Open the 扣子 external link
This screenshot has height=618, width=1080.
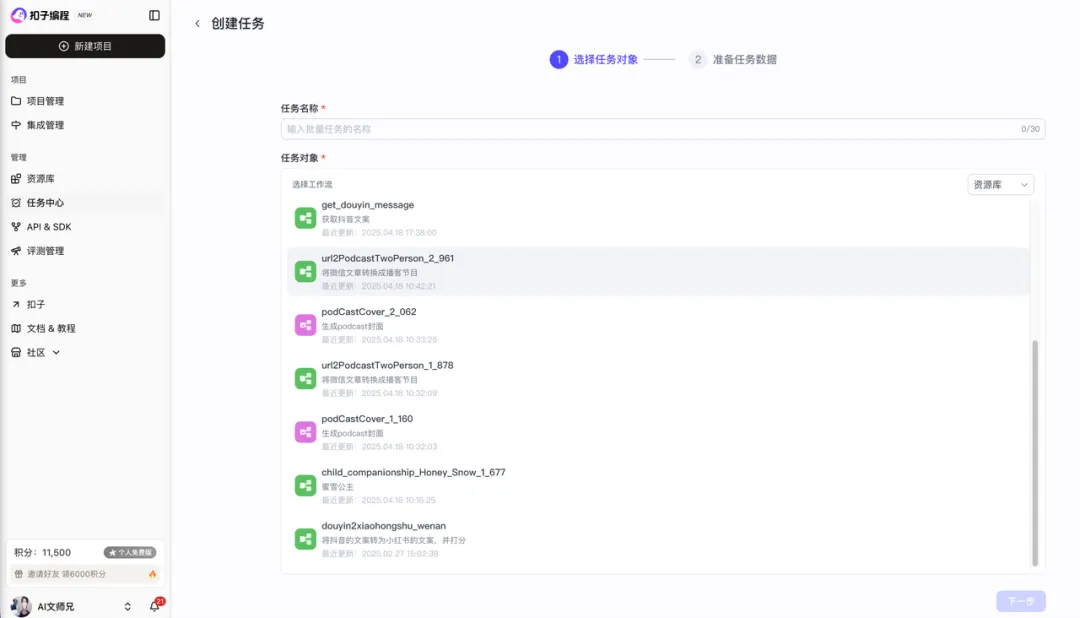[85, 305]
